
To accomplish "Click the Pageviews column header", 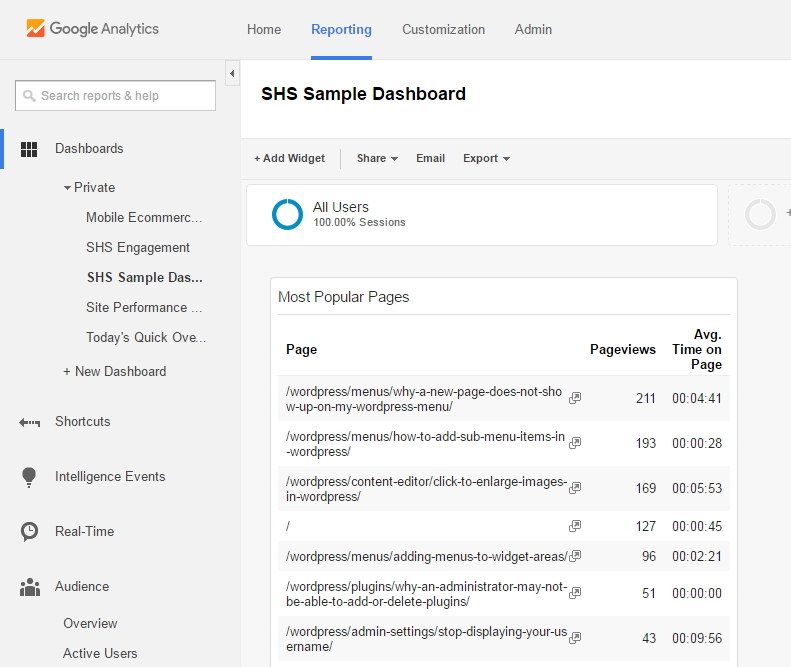I will click(x=623, y=349).
